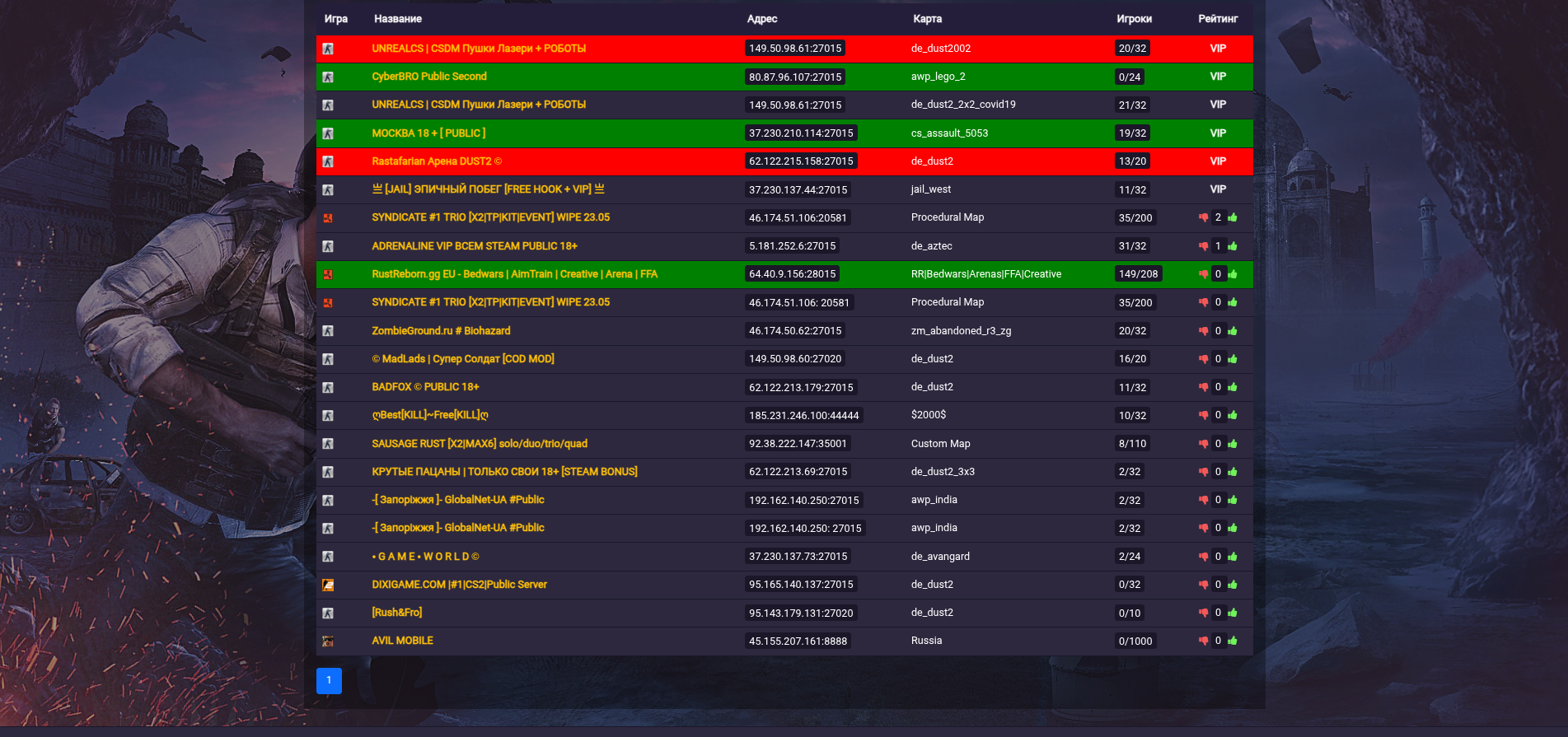Viewport: 1568px width, 737px height.
Task: Click the Адрес column header
Action: 762,19
